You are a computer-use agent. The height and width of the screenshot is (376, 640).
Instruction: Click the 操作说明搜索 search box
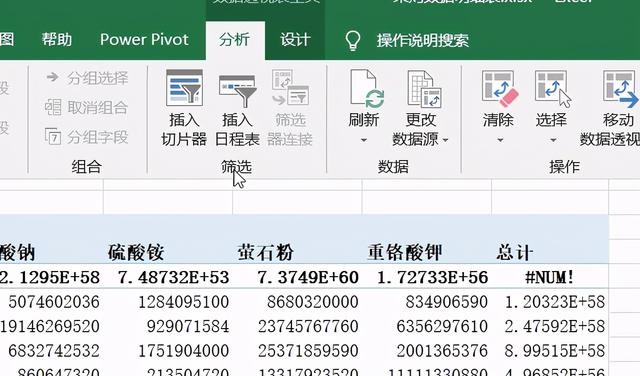[422, 40]
